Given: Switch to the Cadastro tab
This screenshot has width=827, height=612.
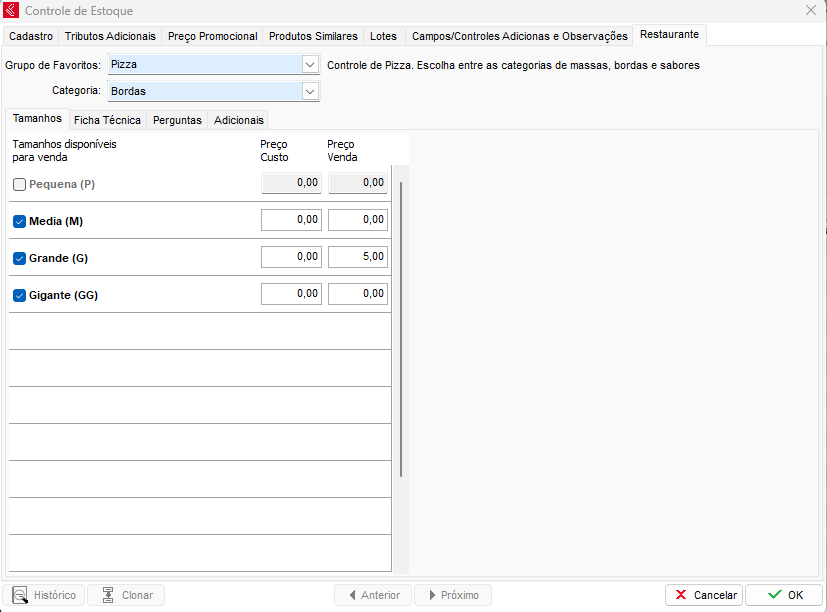Looking at the screenshot, I should click(x=30, y=36).
